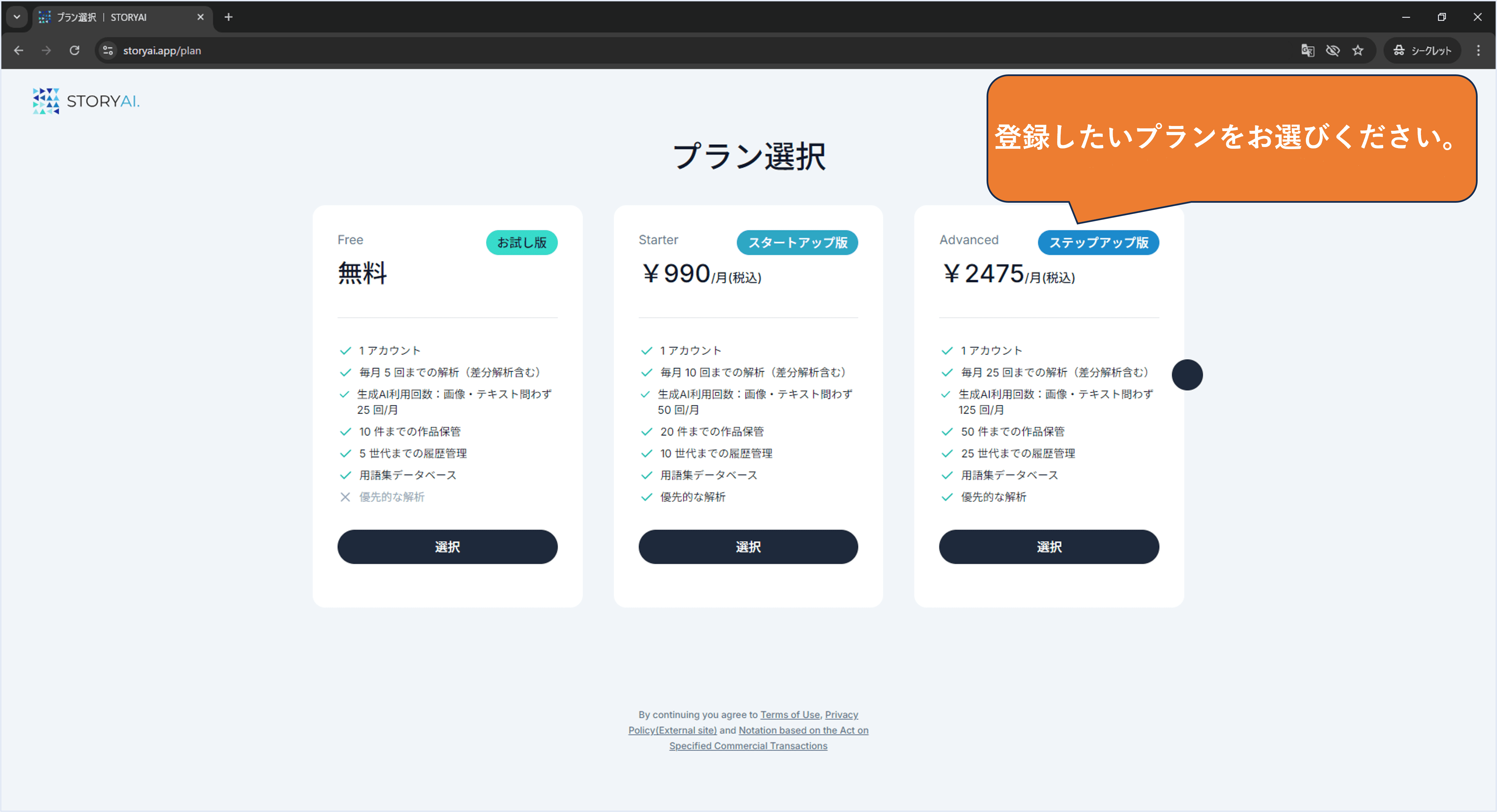Click 5 世代までの履歴管理 text
The width and height of the screenshot is (1497, 812).
pyautogui.click(x=413, y=453)
